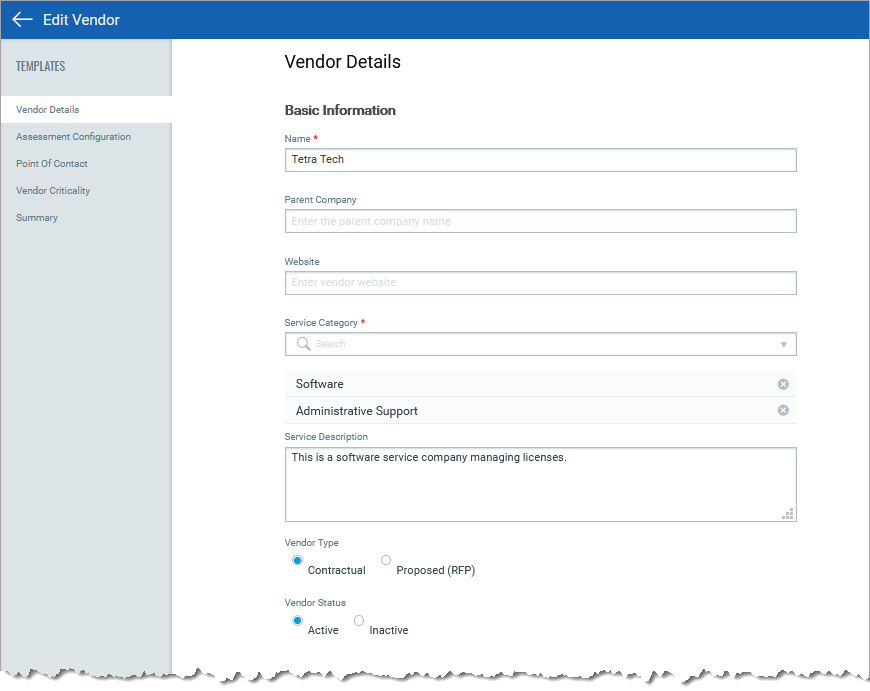Image resolution: width=870 pixels, height=691 pixels.
Task: Remove the Administrative Support category
Action: pos(783,411)
